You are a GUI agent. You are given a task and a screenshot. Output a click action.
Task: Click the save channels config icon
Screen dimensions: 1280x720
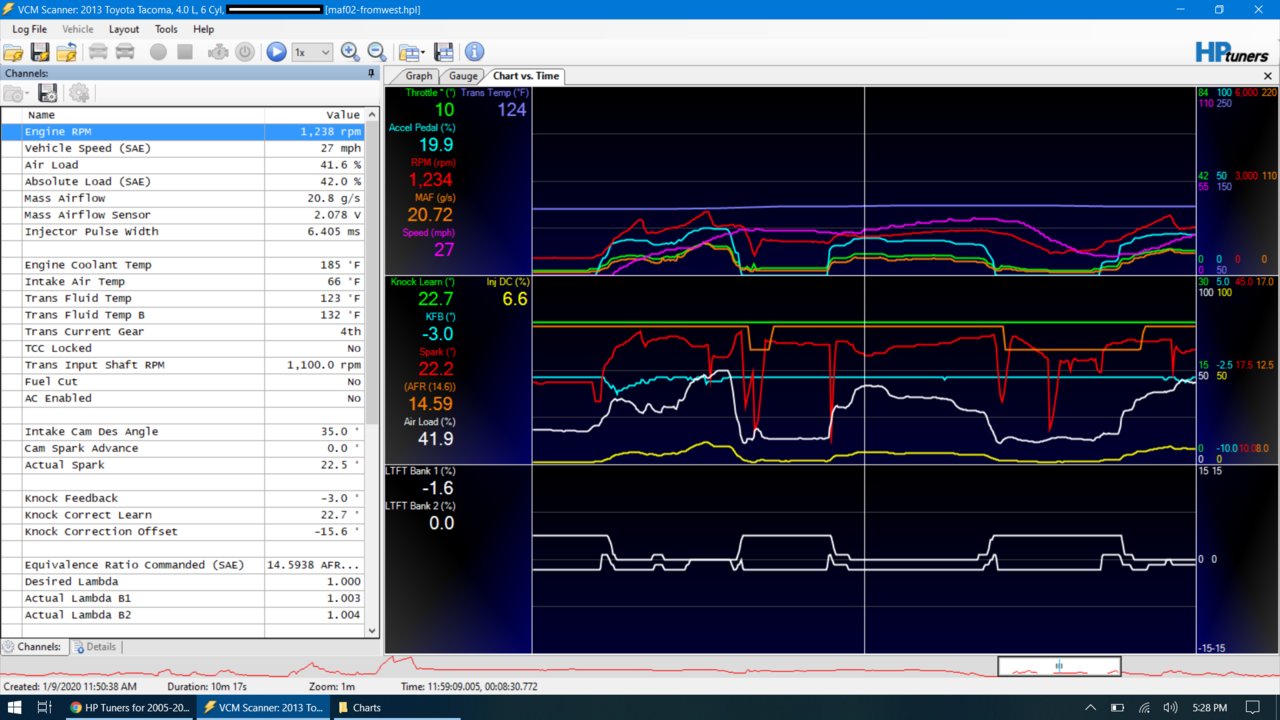coord(47,93)
